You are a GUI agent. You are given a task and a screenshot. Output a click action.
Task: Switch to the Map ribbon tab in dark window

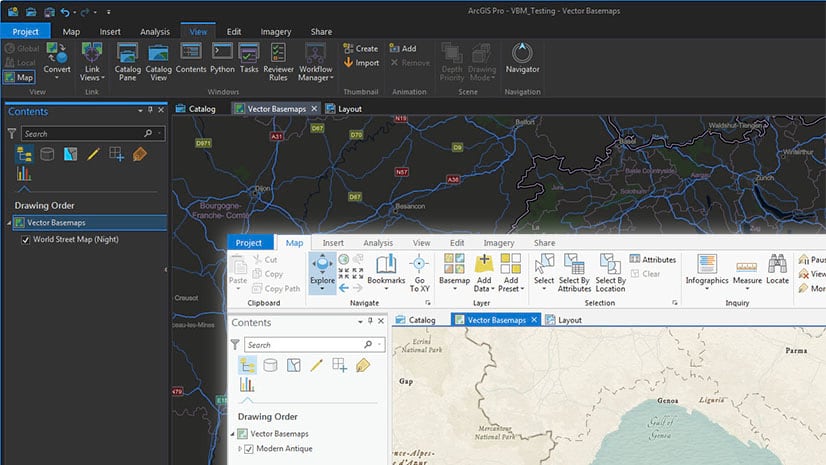point(71,32)
